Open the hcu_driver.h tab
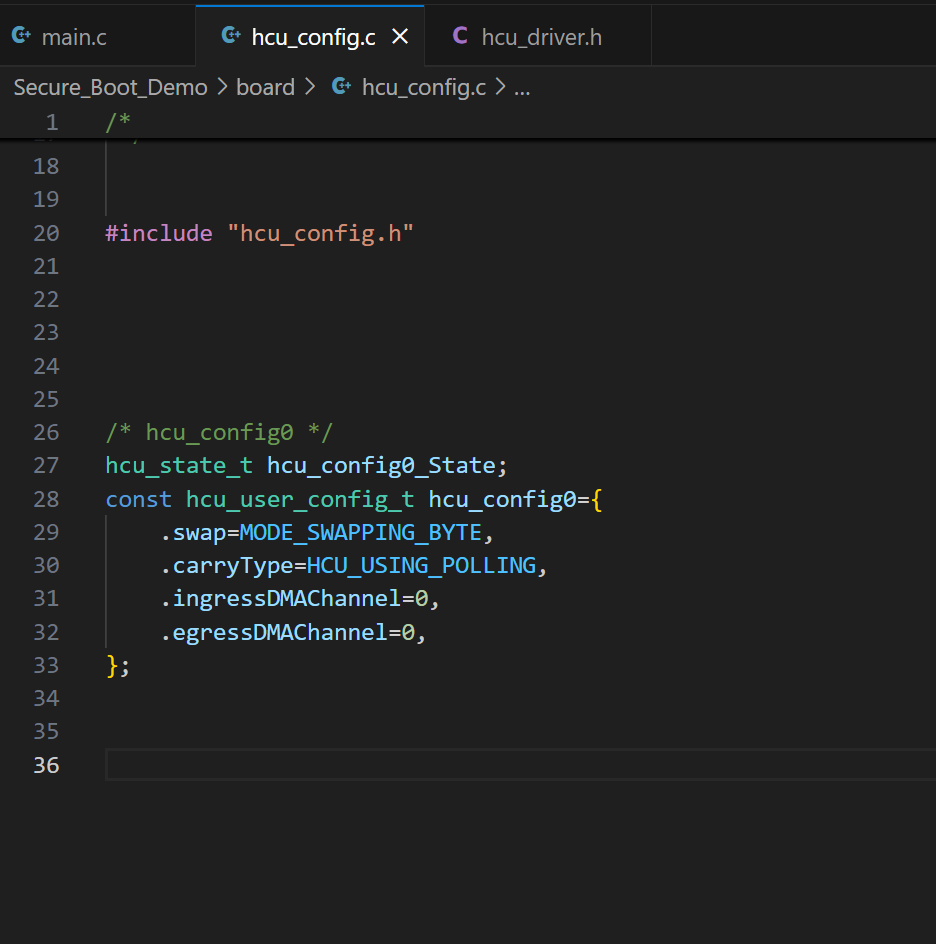The height and width of the screenshot is (944, 936). point(541,37)
